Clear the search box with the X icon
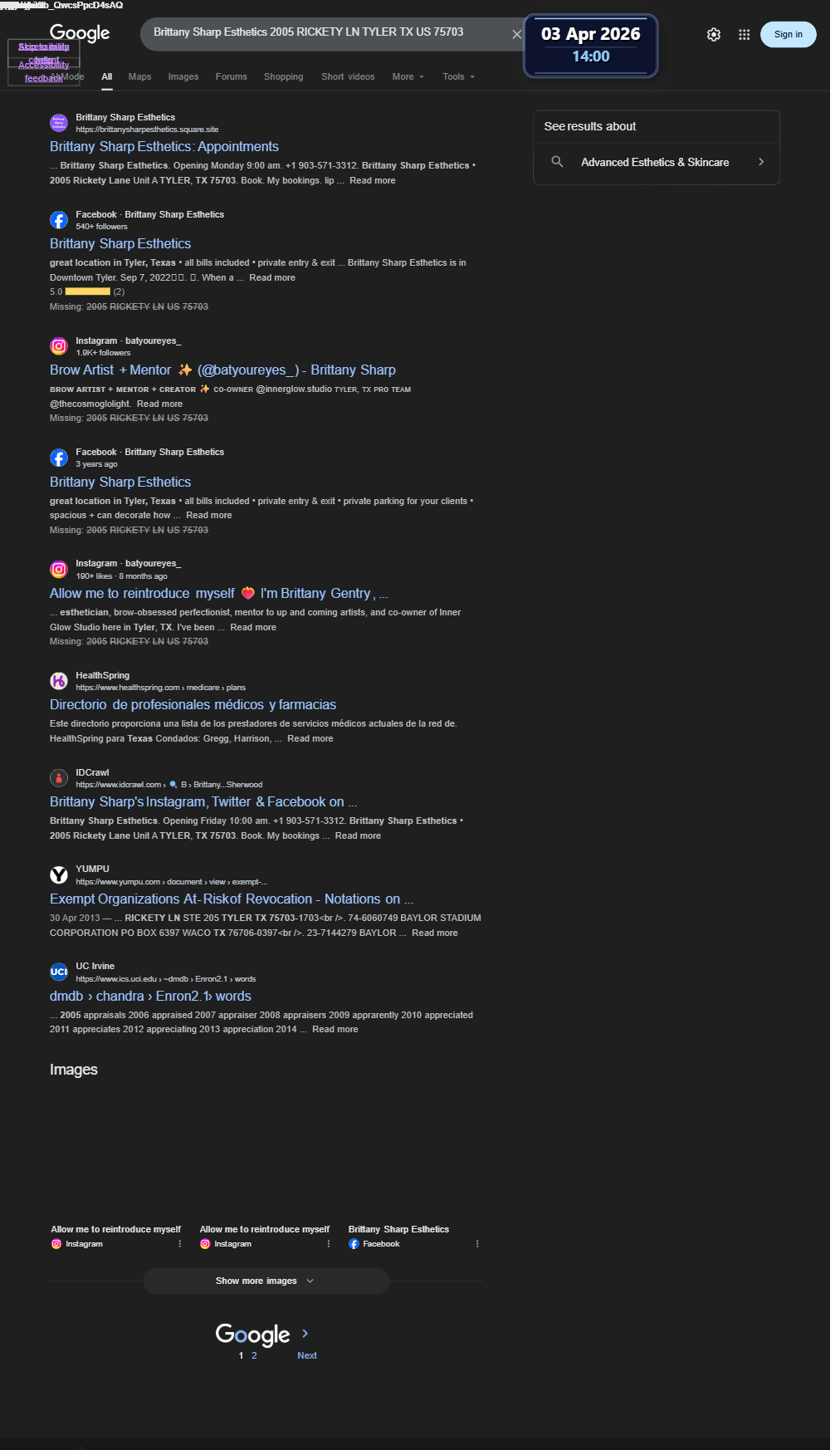840x1450 pixels. click(x=516, y=35)
